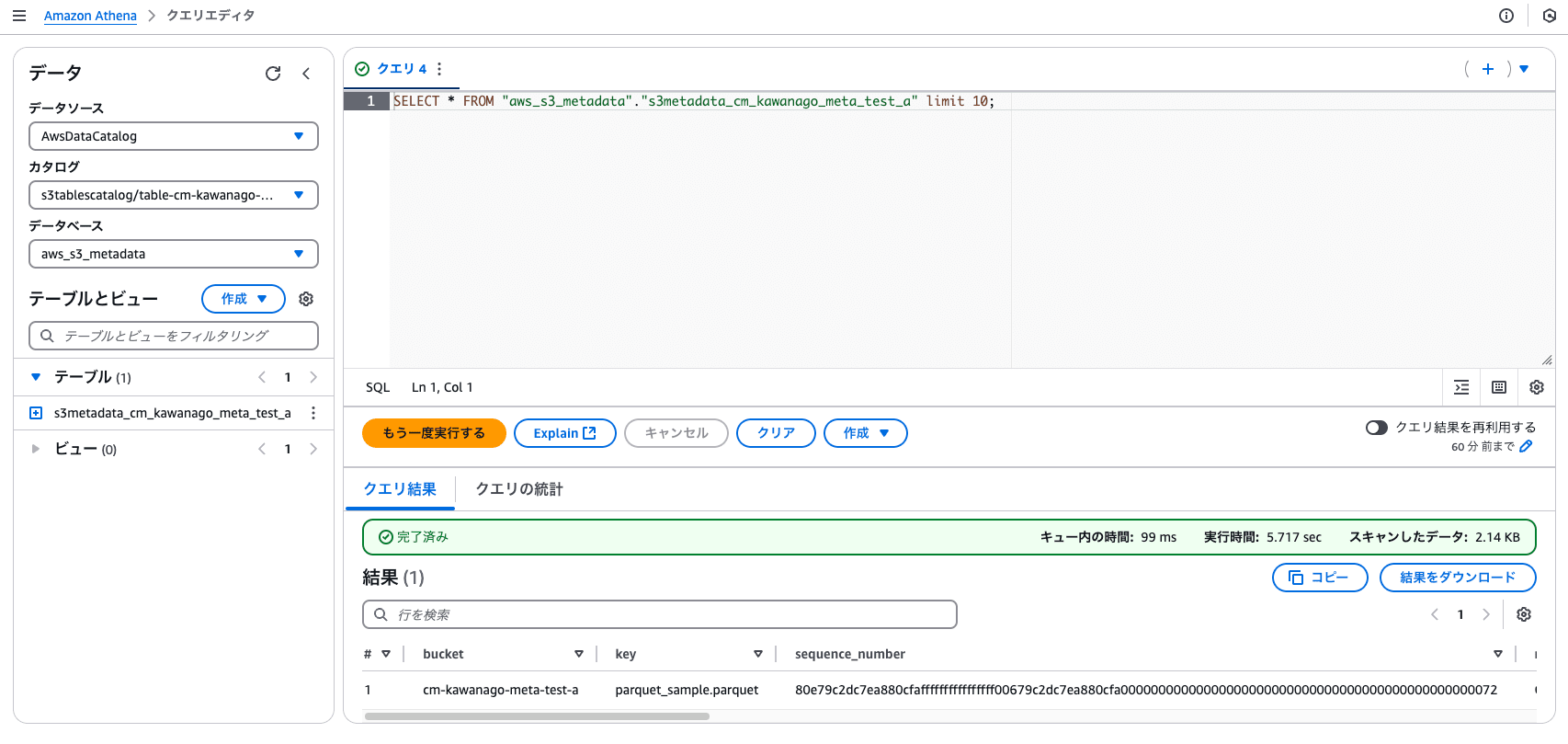Open table and view settings gear
This screenshot has width=1568, height=744.
coord(307,299)
